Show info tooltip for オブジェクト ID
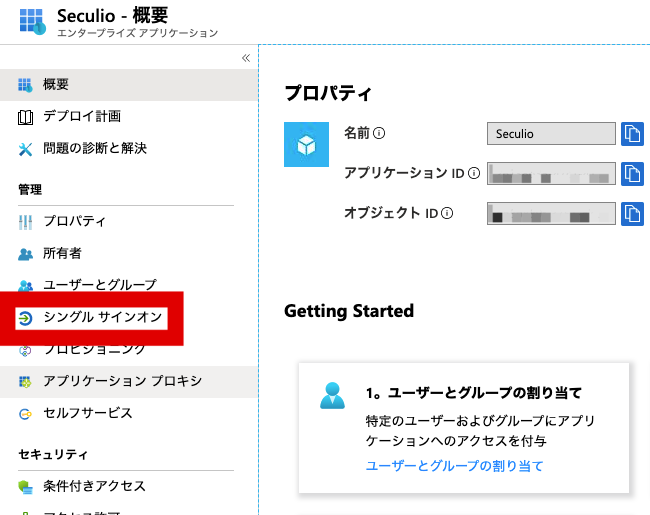 coord(447,213)
